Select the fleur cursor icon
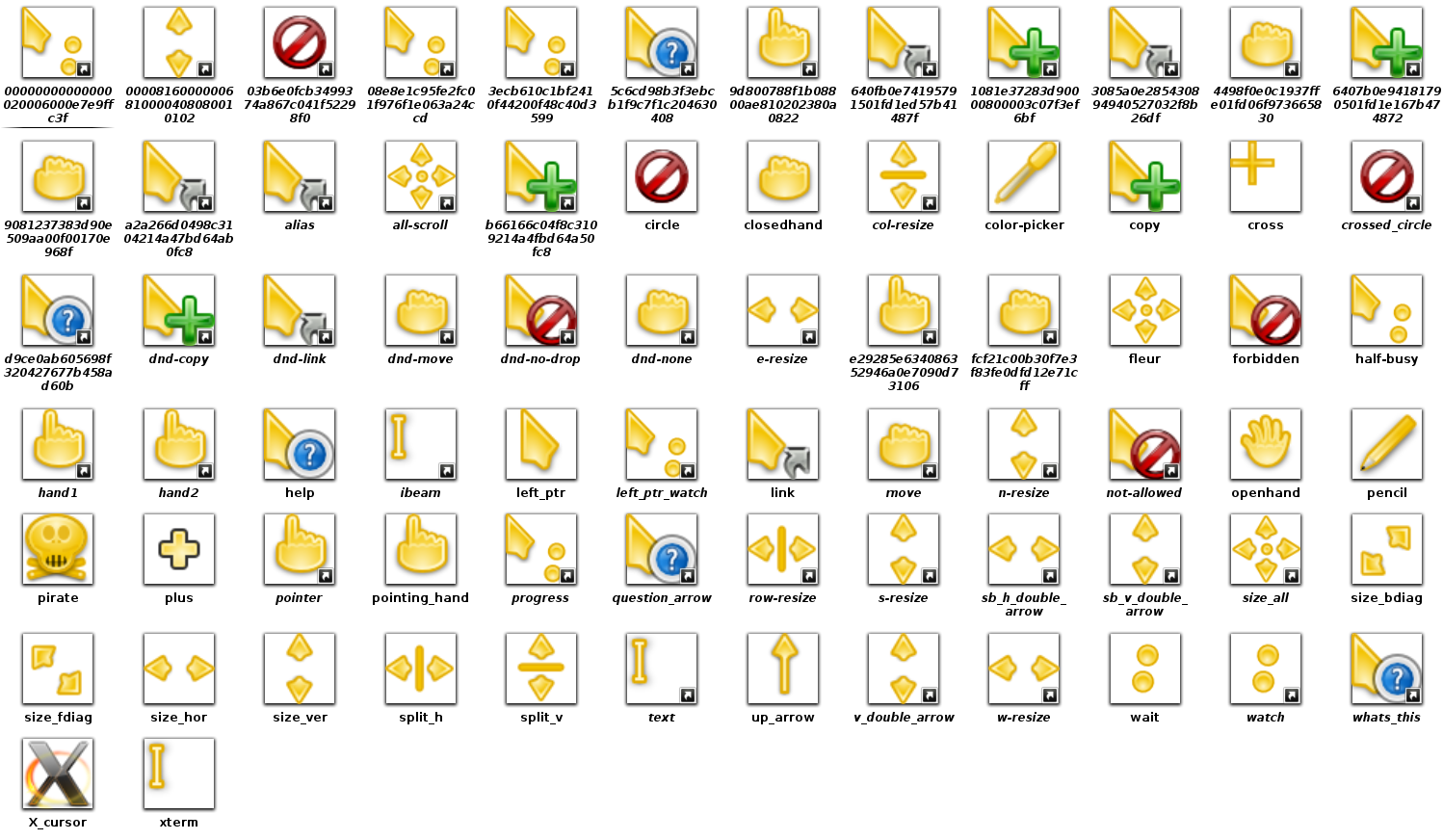 tap(1145, 310)
